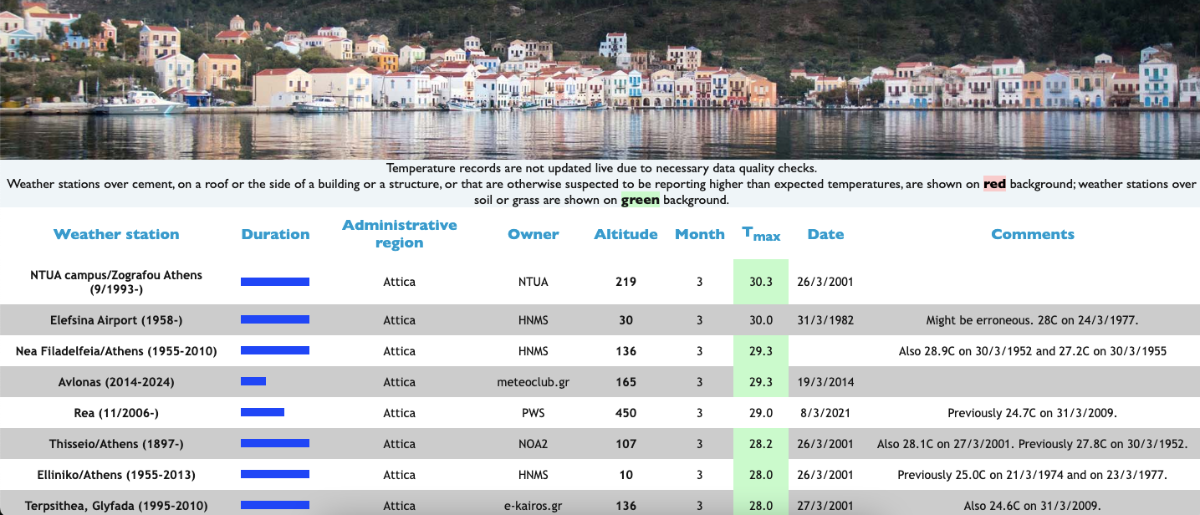Image resolution: width=1200 pixels, height=515 pixels.
Task: Click the 28.2 Tmax value for Thisseio
Action: click(x=761, y=444)
